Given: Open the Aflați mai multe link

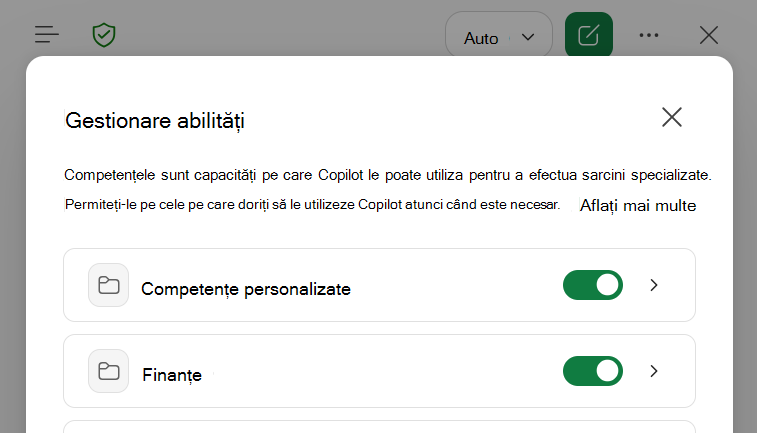Looking at the screenshot, I should coord(638,206).
